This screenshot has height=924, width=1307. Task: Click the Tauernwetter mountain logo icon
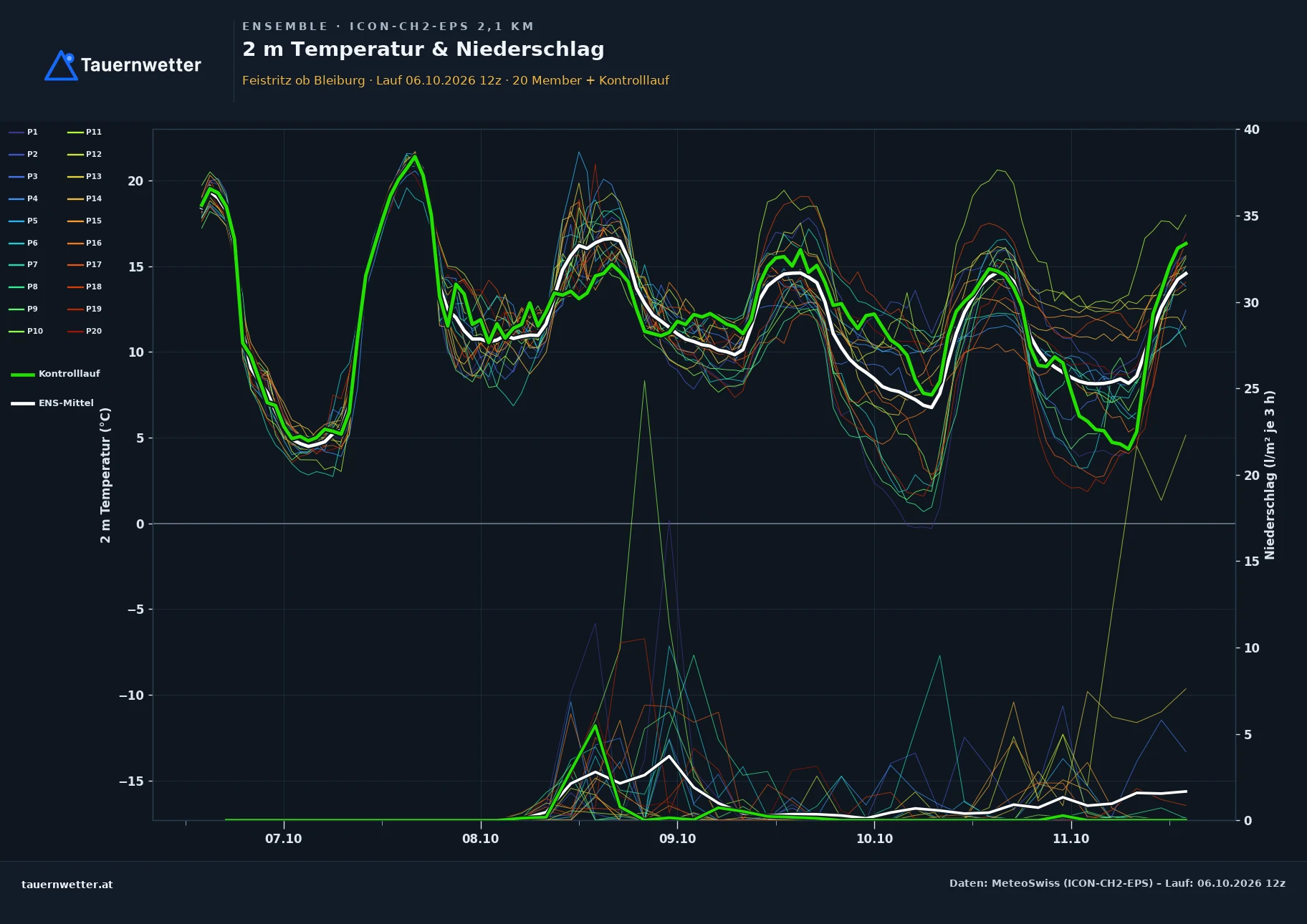(62, 65)
